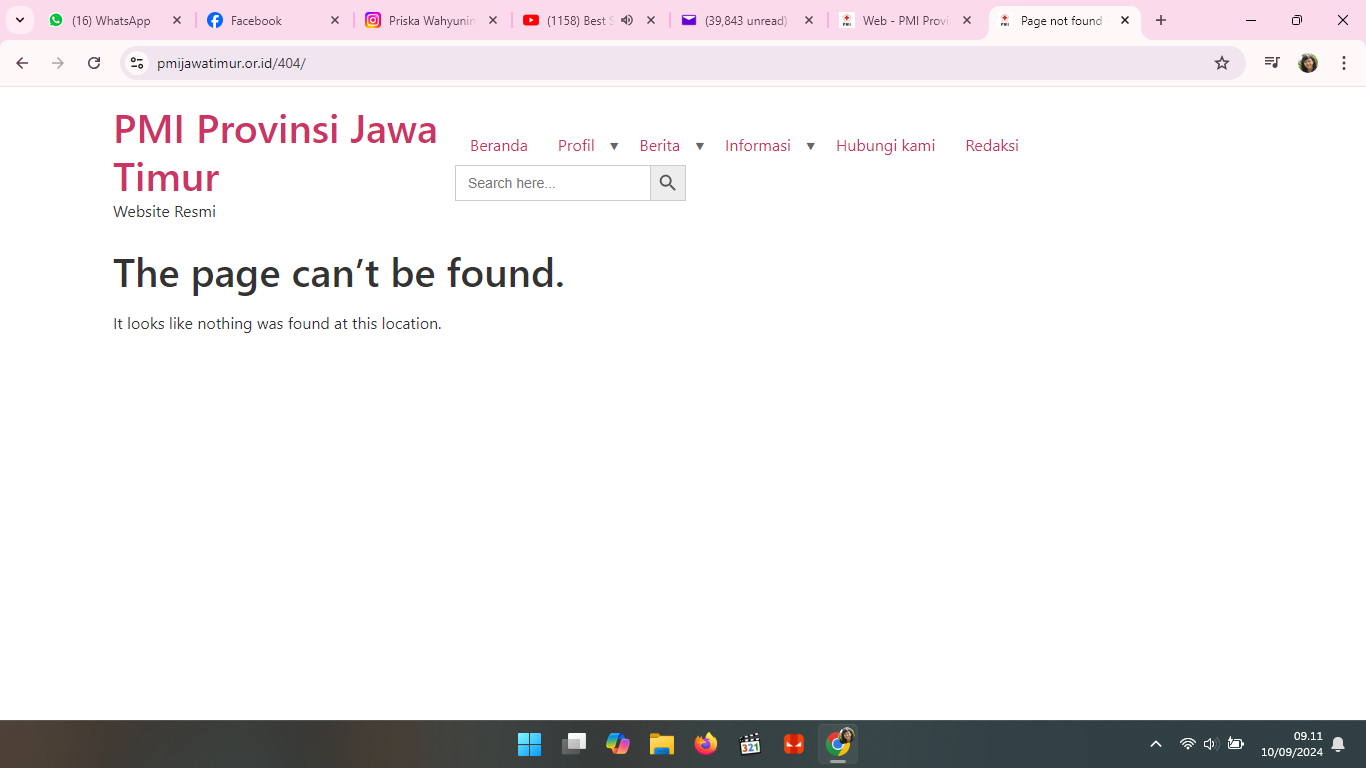Open File Explorer from the taskbar
The width and height of the screenshot is (1366, 768).
point(661,744)
